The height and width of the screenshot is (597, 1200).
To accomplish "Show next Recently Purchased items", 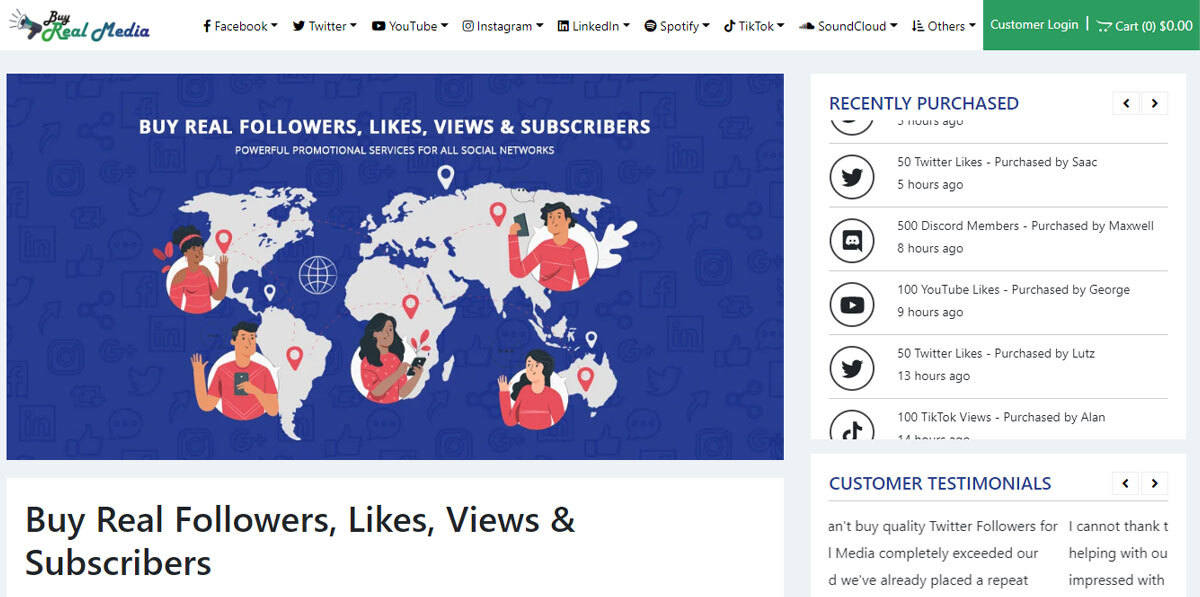I will point(1154,103).
